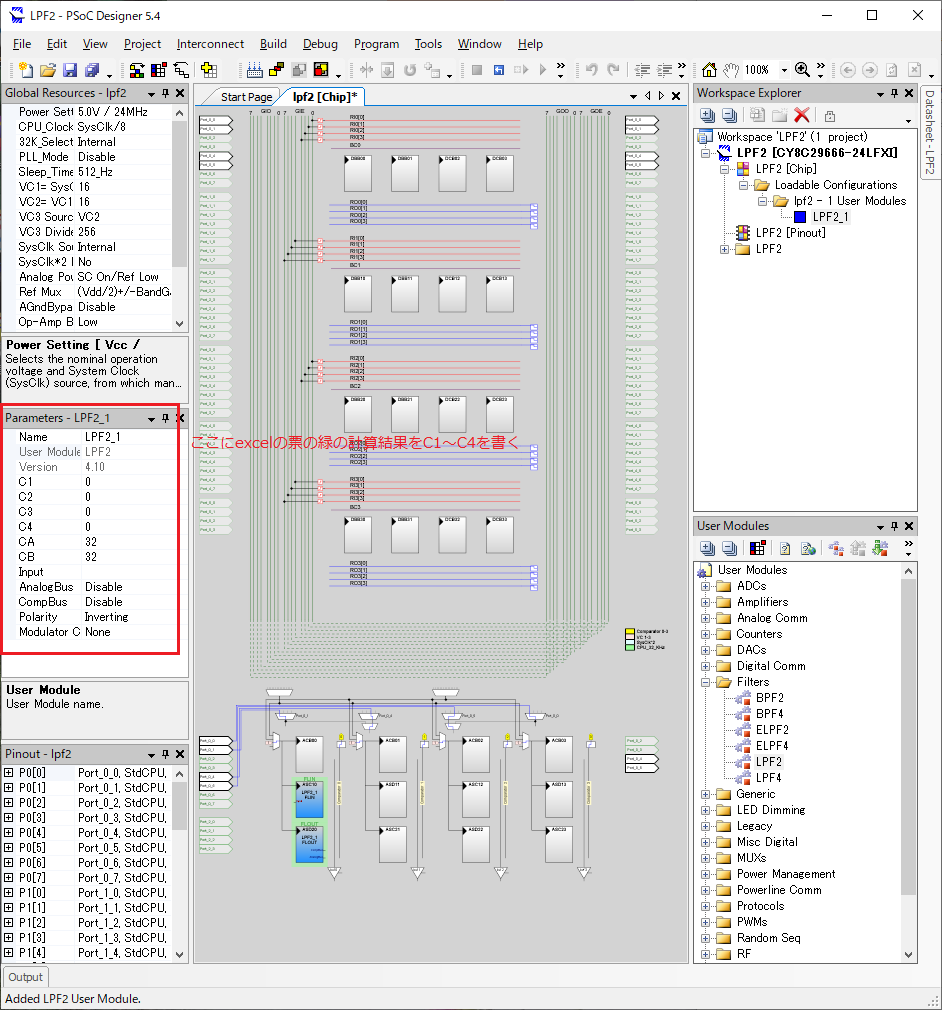Expand the LPF2 folder node in Workspace Explorer
Viewport: 942px width, 1010px height.
pos(724,249)
